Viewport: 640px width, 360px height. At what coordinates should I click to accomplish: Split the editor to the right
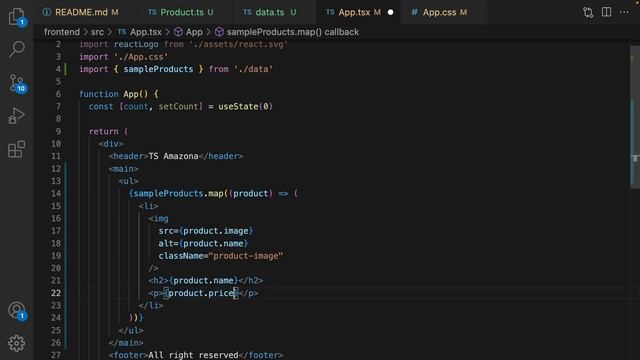pos(607,12)
